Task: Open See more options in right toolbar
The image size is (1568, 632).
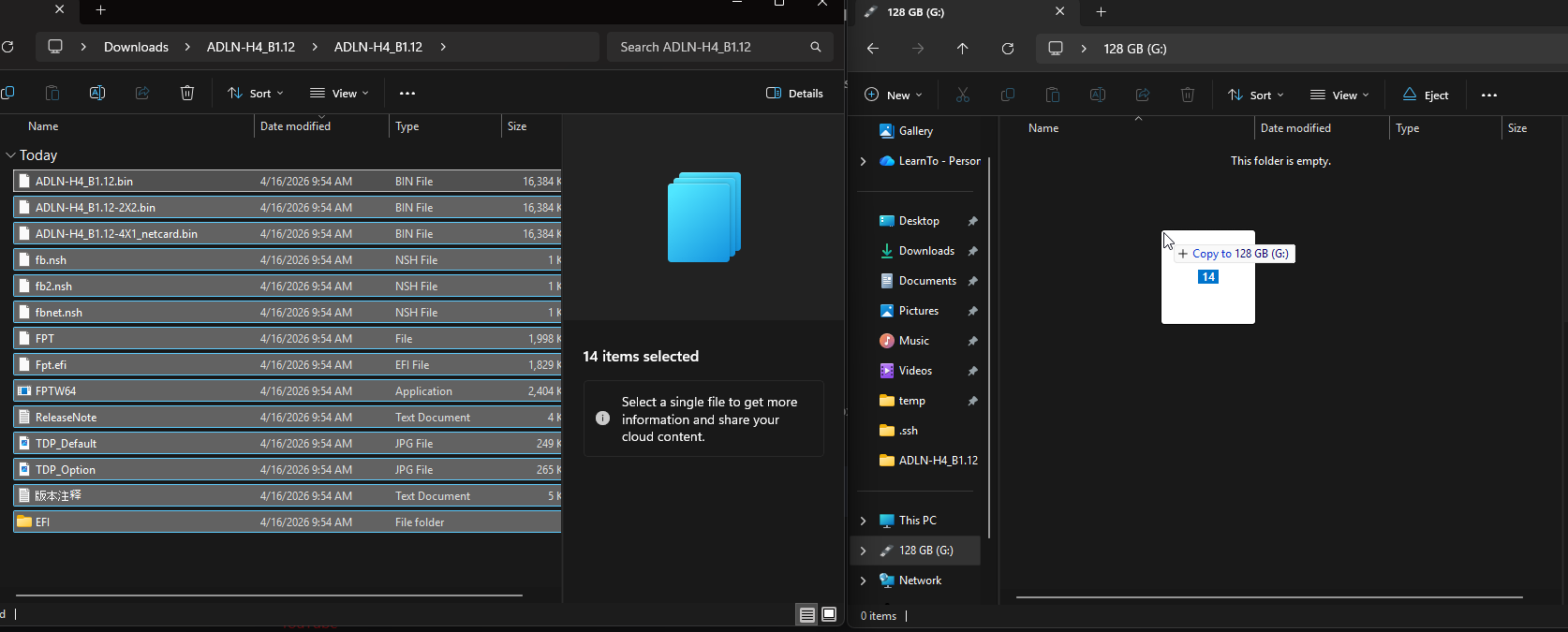Action: tap(1488, 95)
